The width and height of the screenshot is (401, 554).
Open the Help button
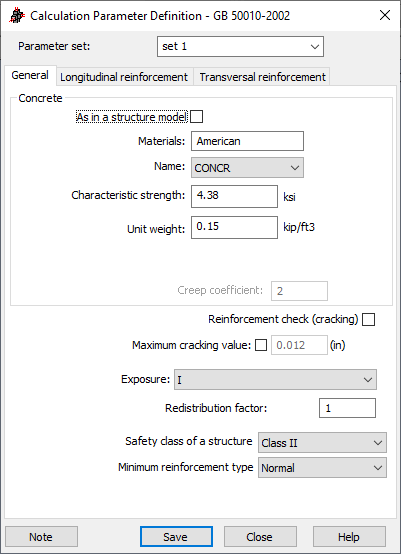coord(349,537)
